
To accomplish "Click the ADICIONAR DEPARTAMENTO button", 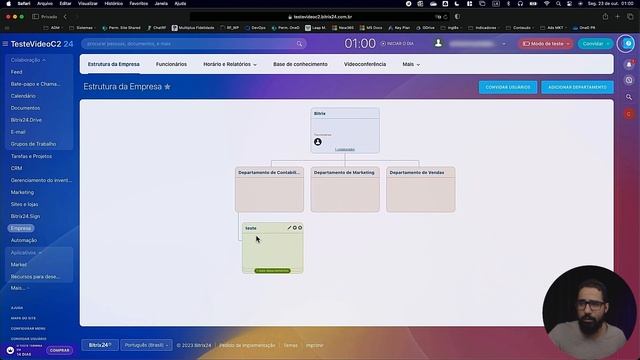I will click(577, 87).
